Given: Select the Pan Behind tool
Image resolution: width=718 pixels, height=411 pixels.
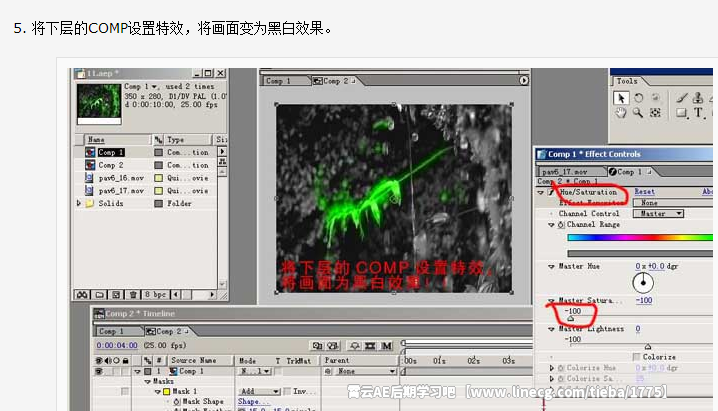Looking at the screenshot, I should pyautogui.click(x=655, y=113).
